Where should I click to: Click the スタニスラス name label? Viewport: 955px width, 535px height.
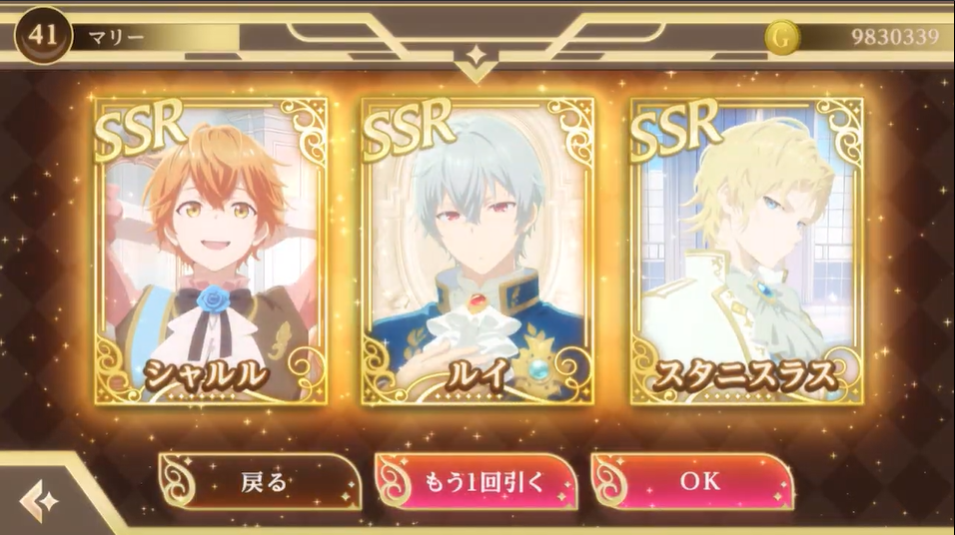click(x=745, y=375)
